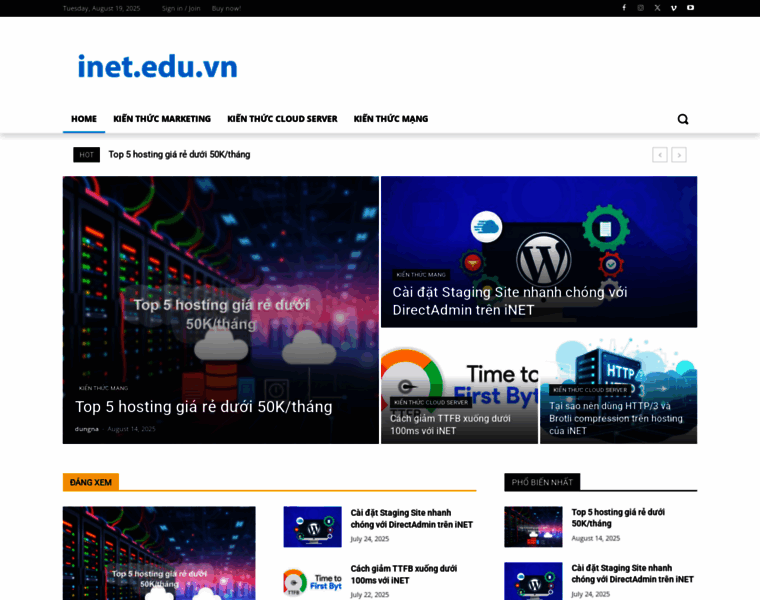Screen dimensions: 760x600
Task: Open WordPress thumbnail in PHỔ BIẾN NHẤT
Action: (533, 581)
